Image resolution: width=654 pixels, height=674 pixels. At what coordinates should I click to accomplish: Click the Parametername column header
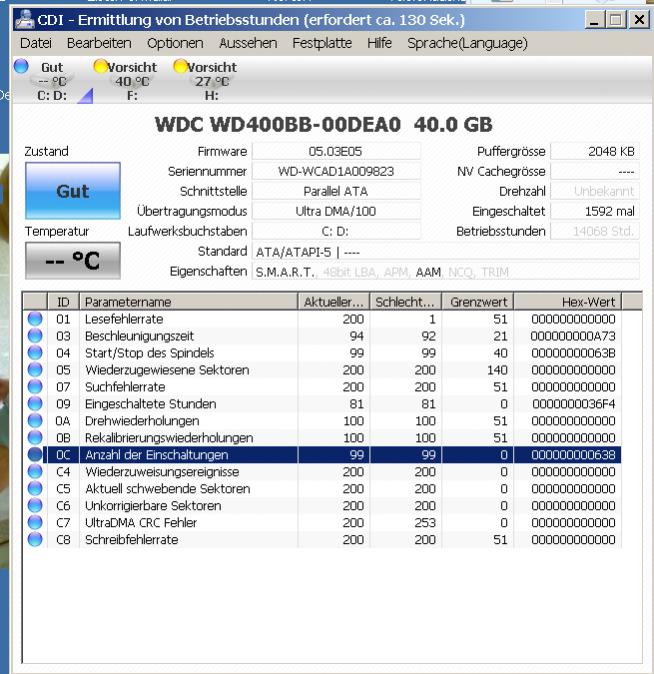[188, 302]
